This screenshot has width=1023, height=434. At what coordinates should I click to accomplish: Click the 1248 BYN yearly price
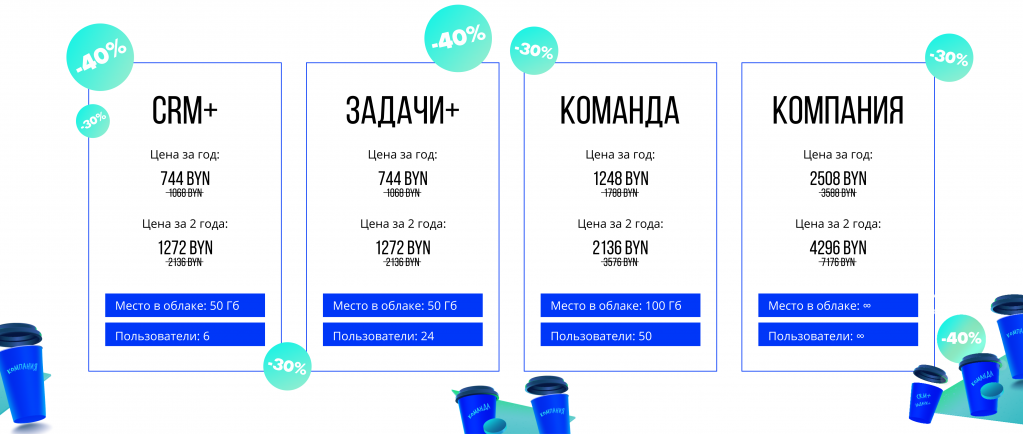coord(620,178)
